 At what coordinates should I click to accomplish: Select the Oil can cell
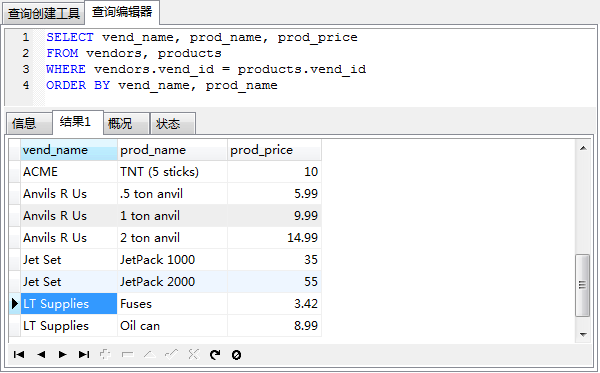(x=172, y=326)
